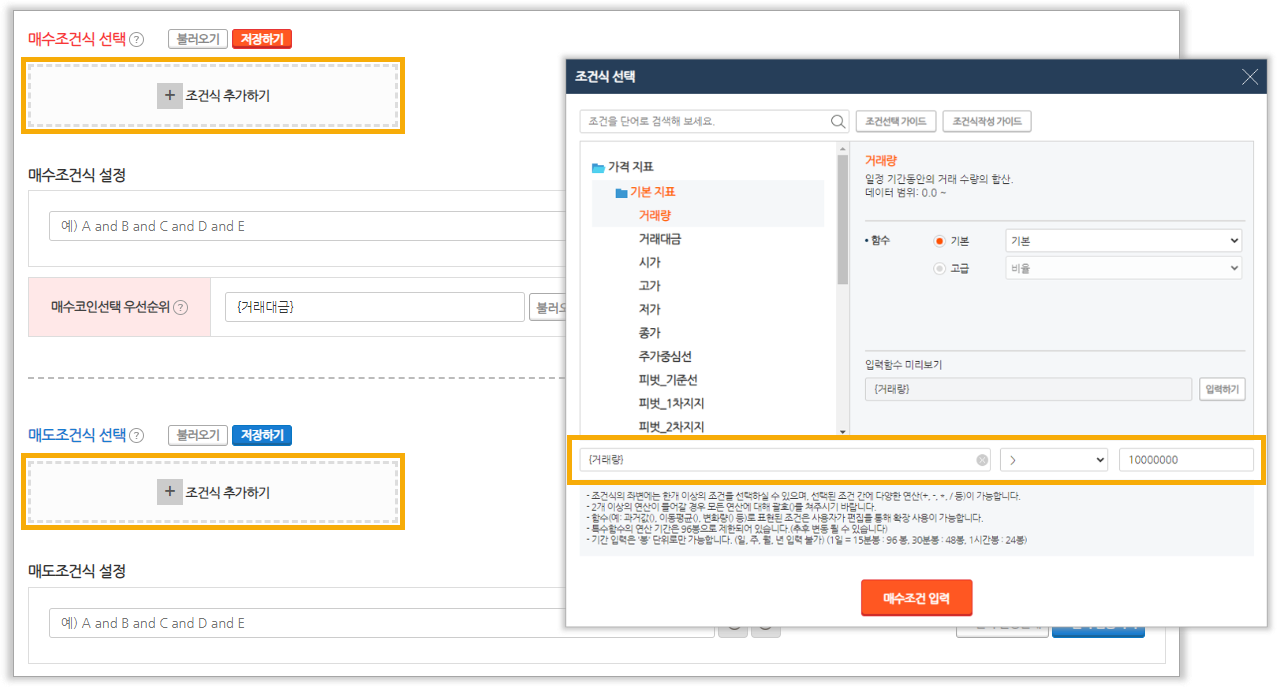Screen dimensions: 1277x687
Task: Open the 비율 advanced function dropdown
Action: [1123, 268]
